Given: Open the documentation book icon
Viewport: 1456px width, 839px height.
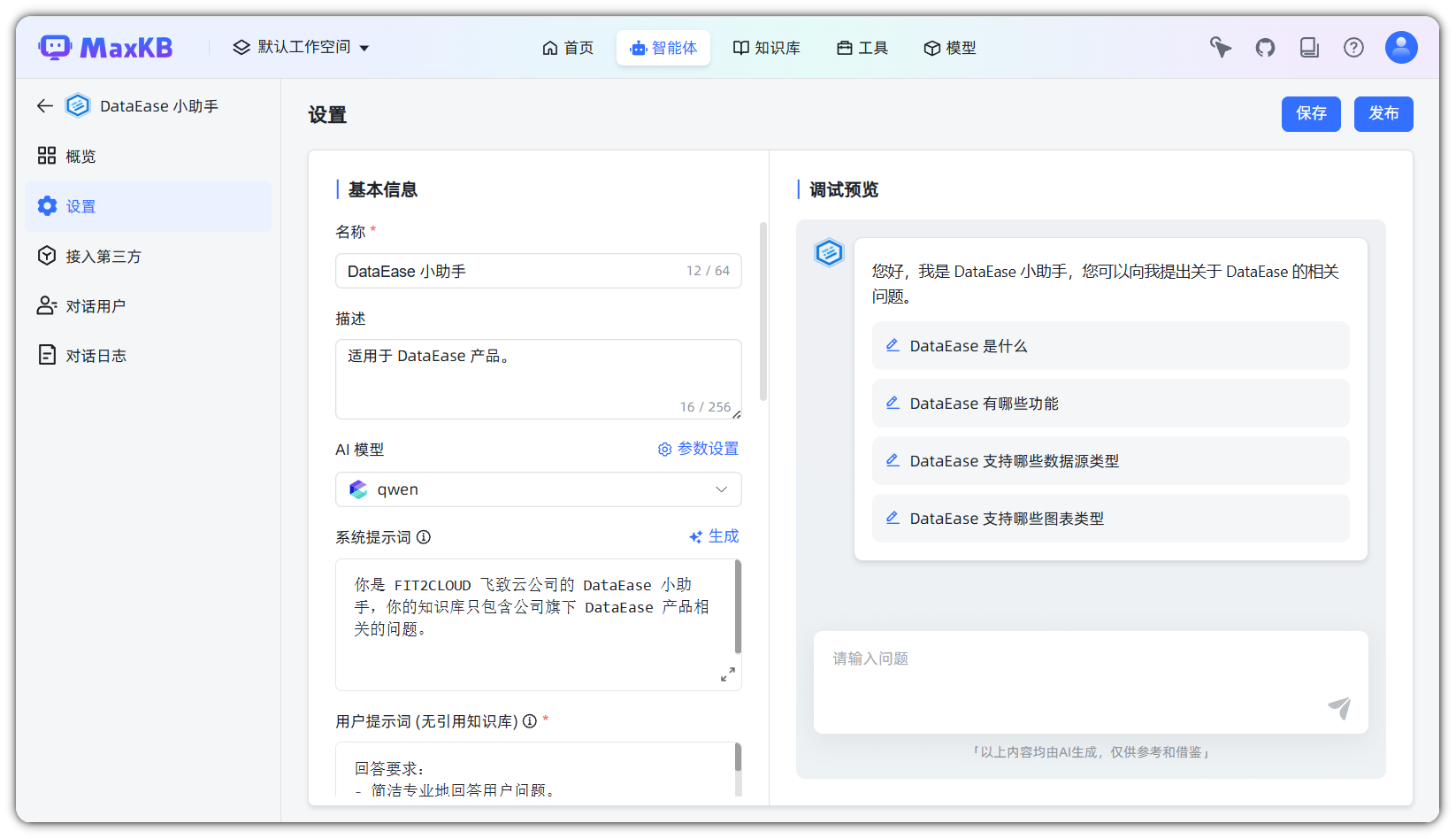Looking at the screenshot, I should (1309, 48).
